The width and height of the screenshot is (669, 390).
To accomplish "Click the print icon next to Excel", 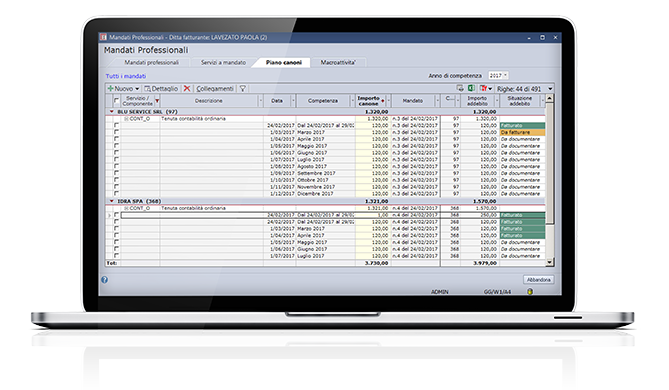I will coord(460,88).
